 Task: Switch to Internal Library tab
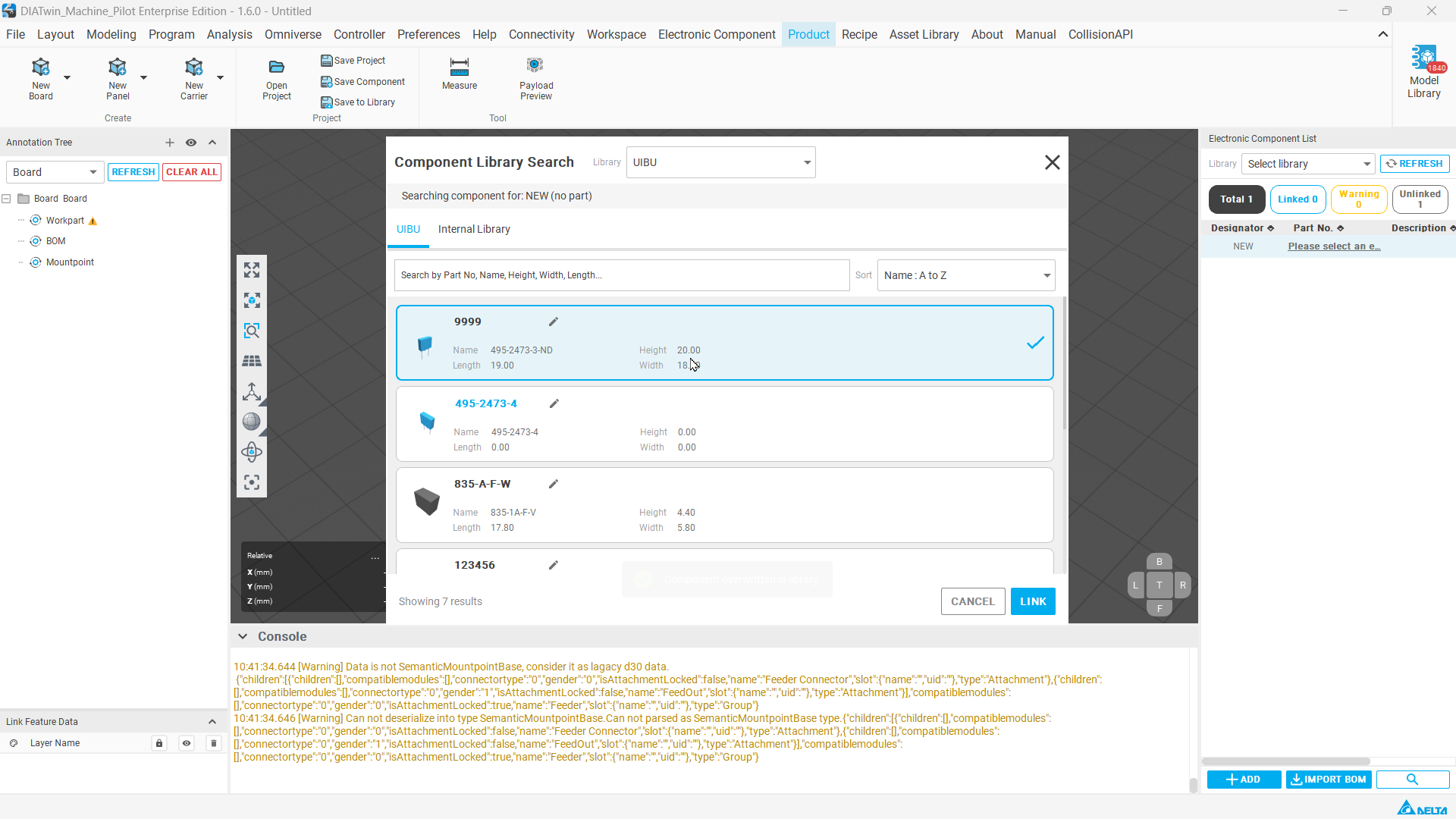[x=474, y=229]
